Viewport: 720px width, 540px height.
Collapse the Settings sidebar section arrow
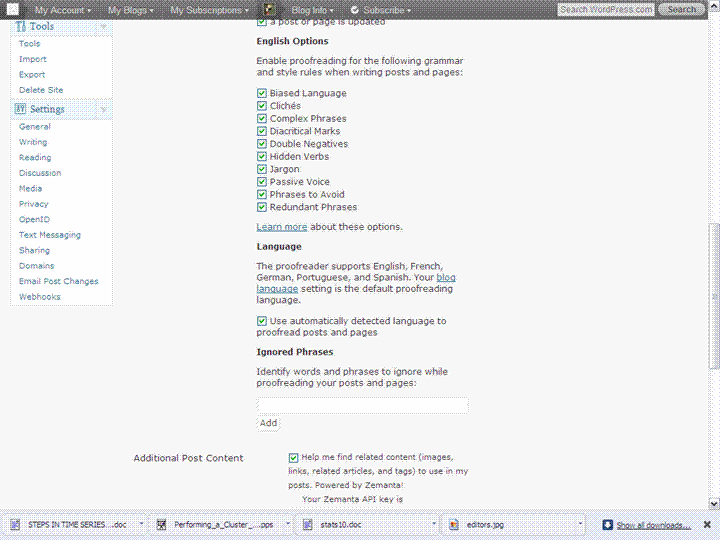point(103,109)
